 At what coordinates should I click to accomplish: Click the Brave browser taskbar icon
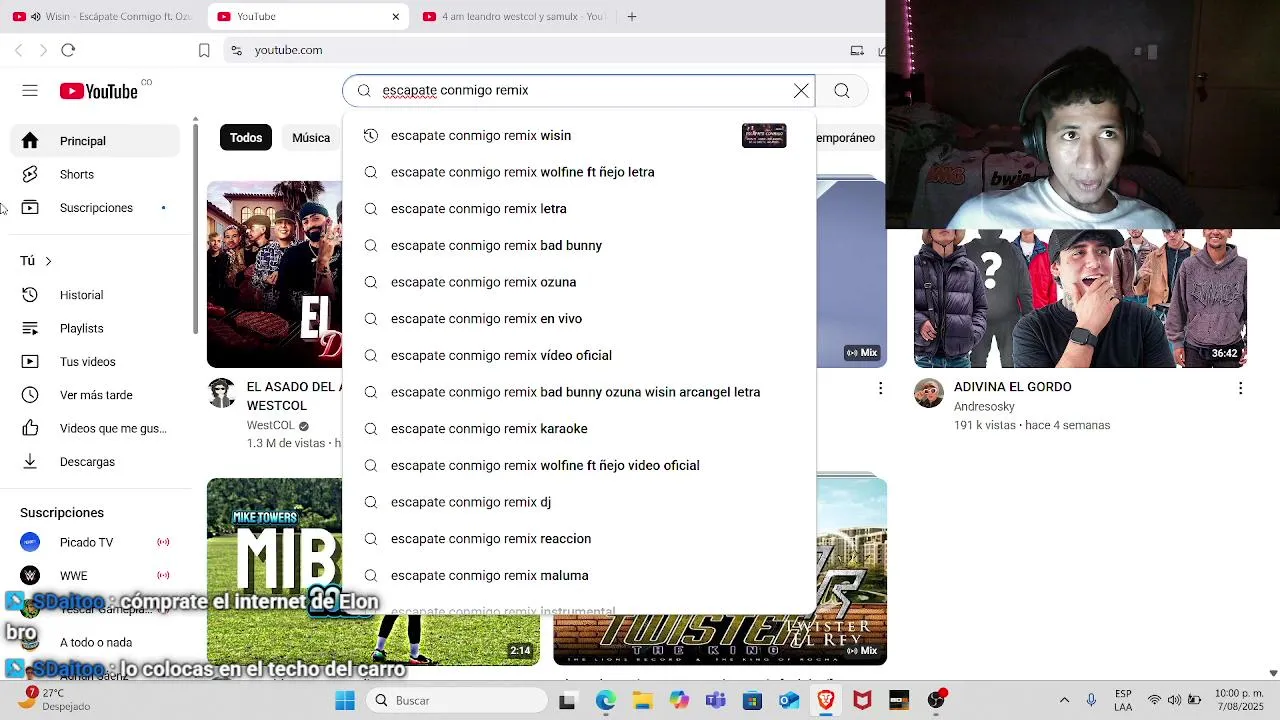826,700
